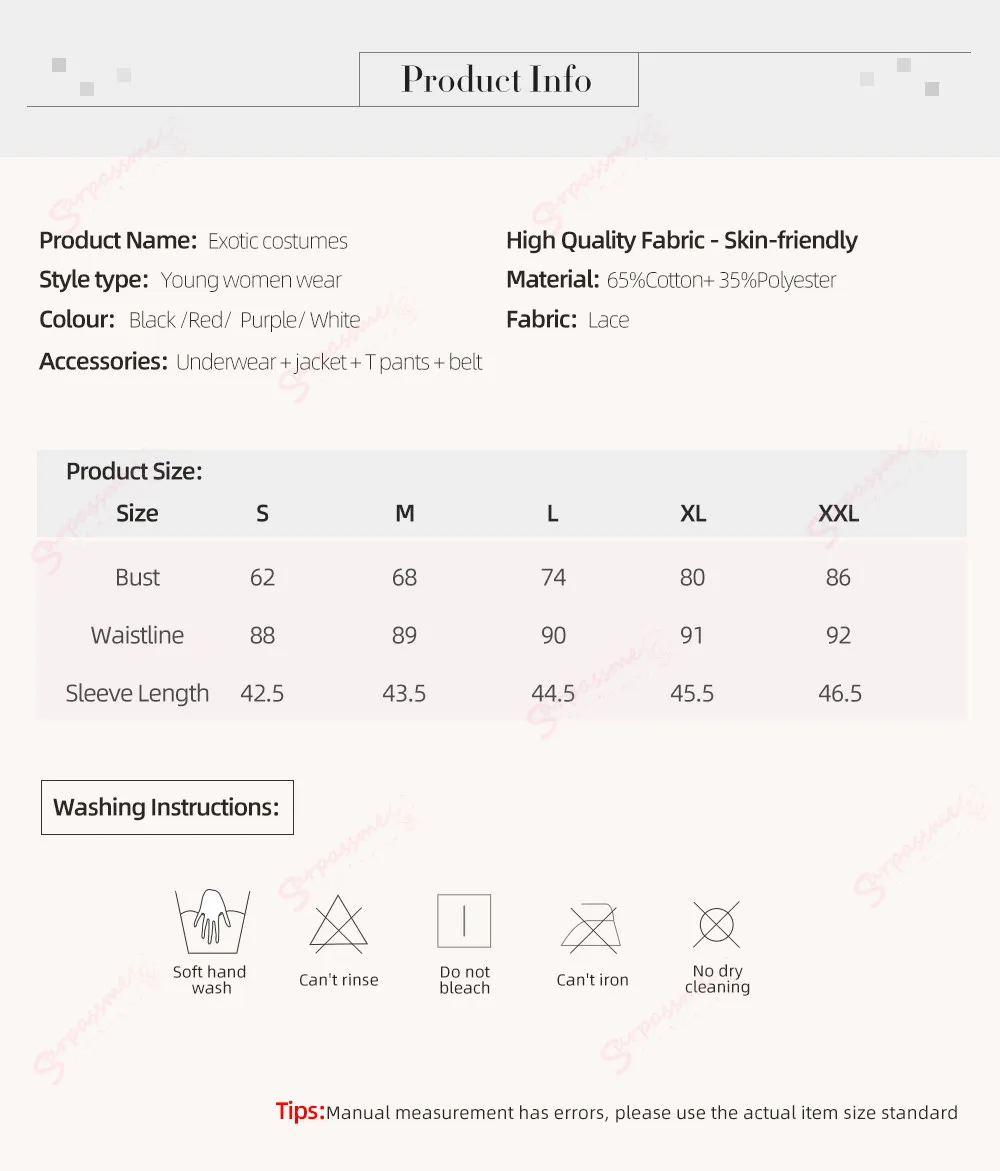Click the Washing Instructions label box
The height and width of the screenshot is (1171, 1000).
(167, 807)
